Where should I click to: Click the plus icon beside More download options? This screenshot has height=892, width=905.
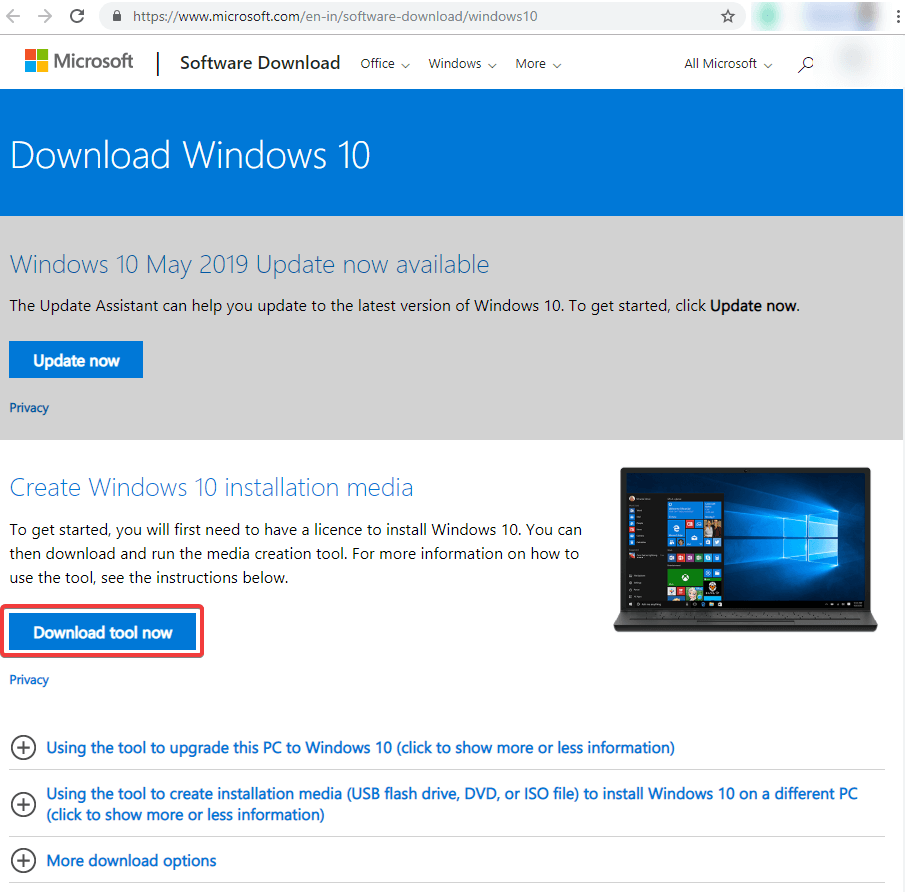(24, 860)
